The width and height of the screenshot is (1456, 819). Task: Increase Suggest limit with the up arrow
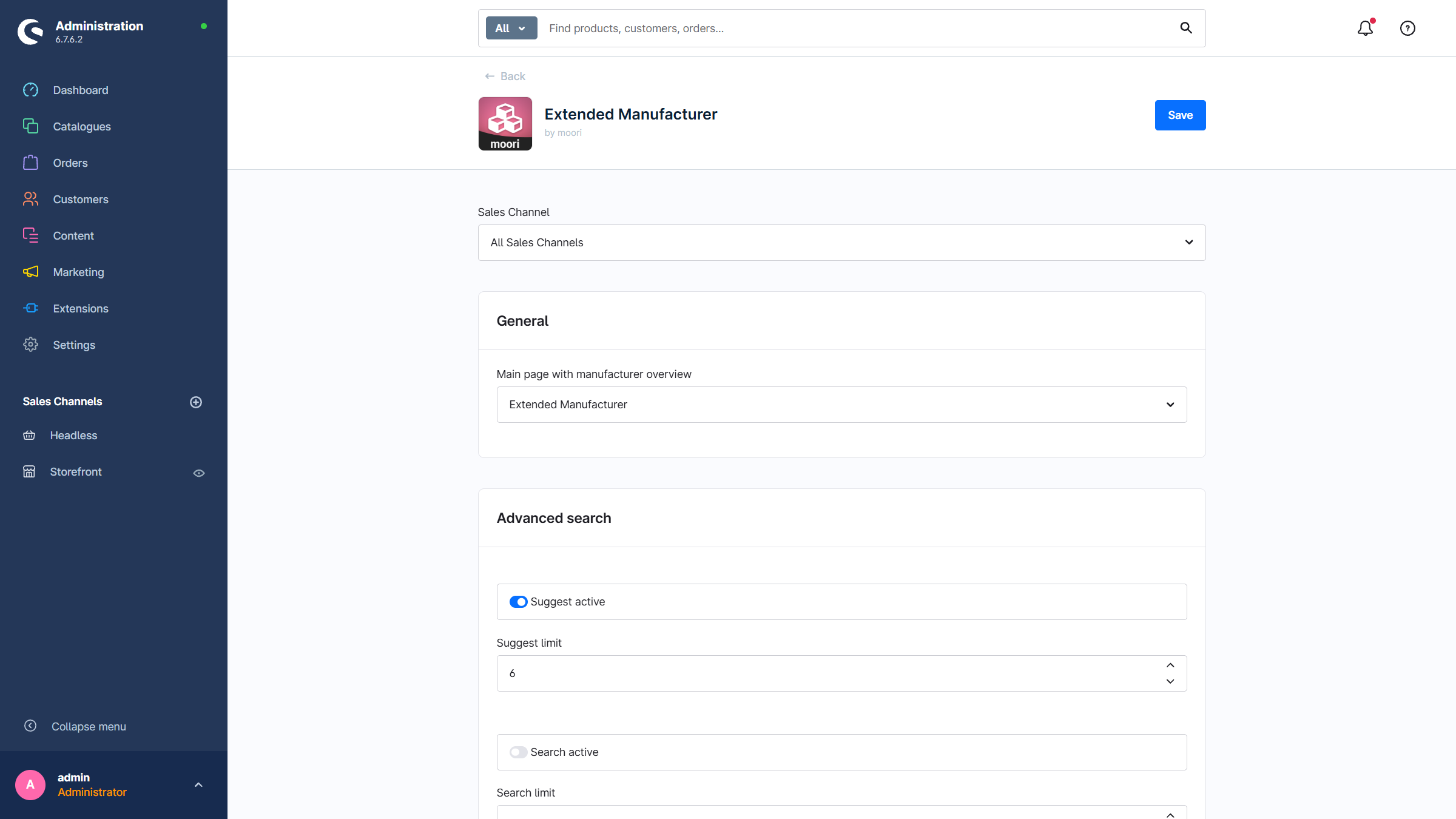pos(1170,666)
